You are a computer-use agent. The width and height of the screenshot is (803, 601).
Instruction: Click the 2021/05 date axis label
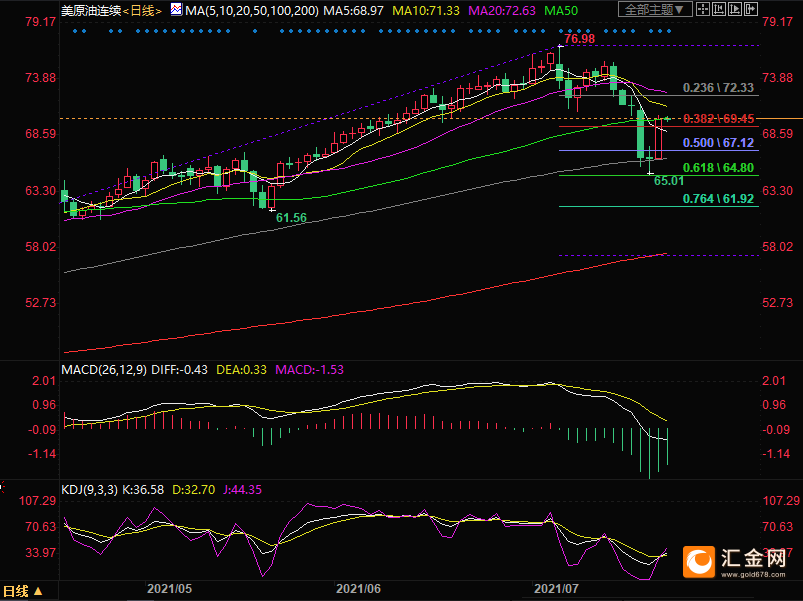pos(169,589)
